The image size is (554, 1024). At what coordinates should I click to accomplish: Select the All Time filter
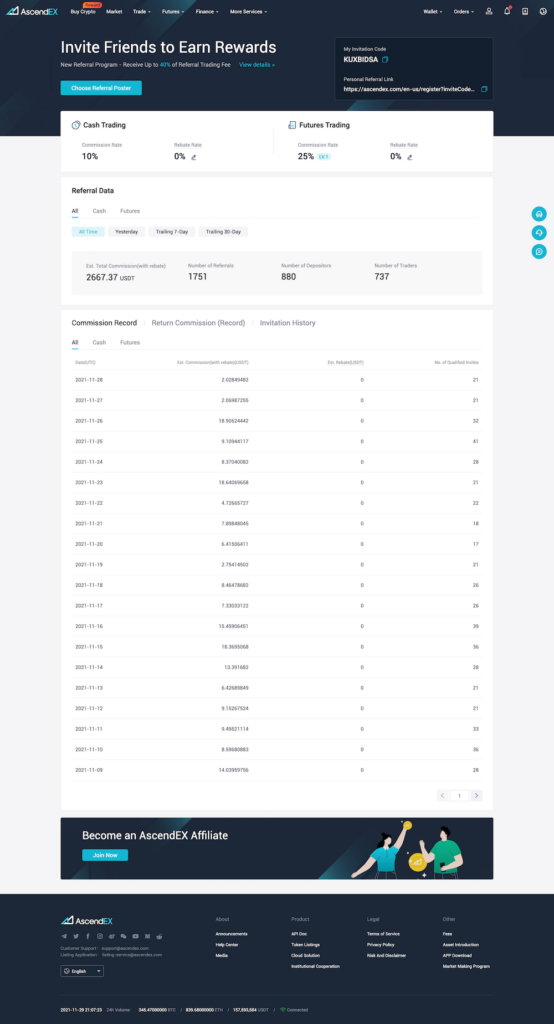(x=88, y=231)
